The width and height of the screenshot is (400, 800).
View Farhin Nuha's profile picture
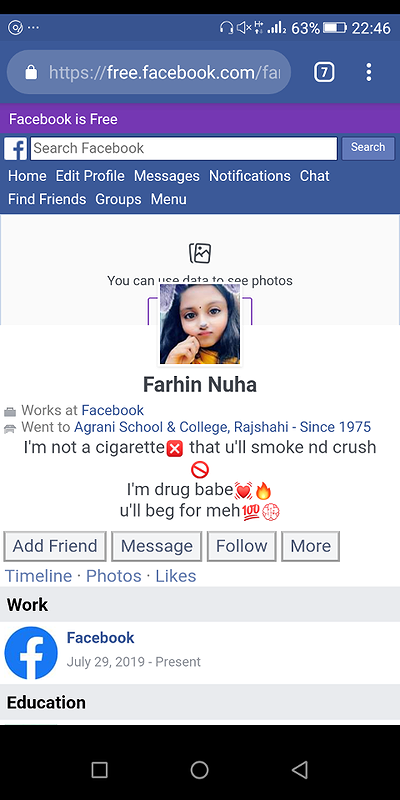pyautogui.click(x=200, y=324)
